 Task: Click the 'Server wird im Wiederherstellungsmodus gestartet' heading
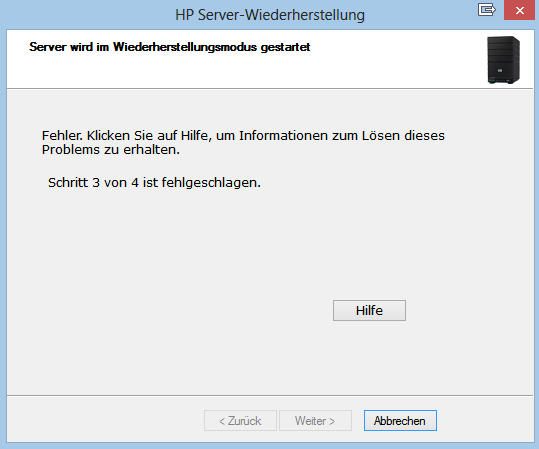[169, 47]
